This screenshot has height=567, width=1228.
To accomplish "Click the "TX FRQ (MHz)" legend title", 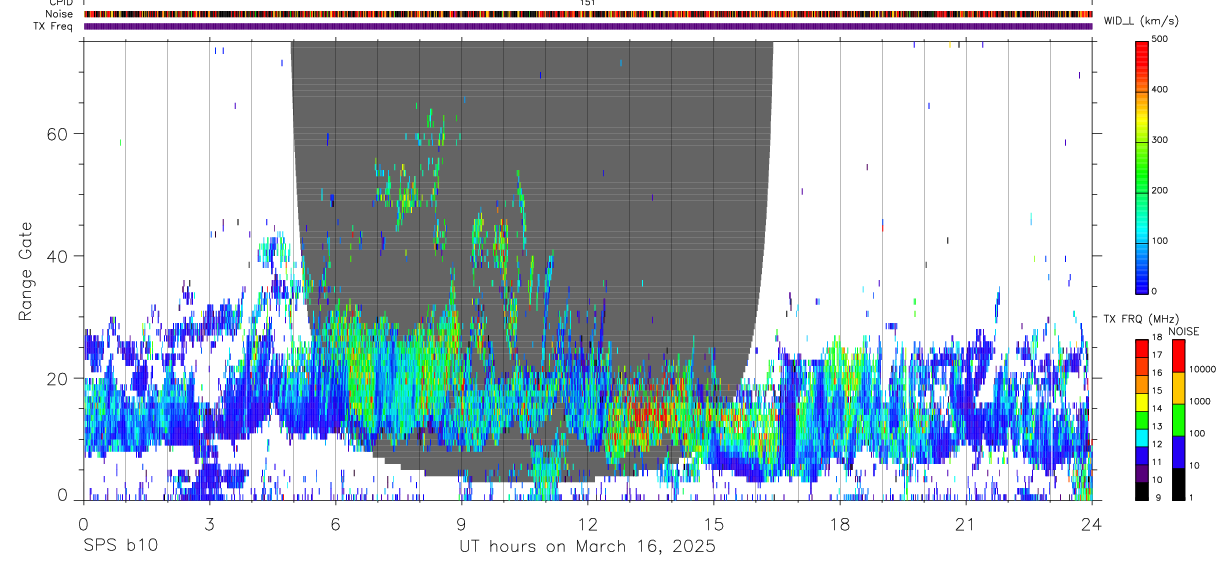I will [1141, 319].
